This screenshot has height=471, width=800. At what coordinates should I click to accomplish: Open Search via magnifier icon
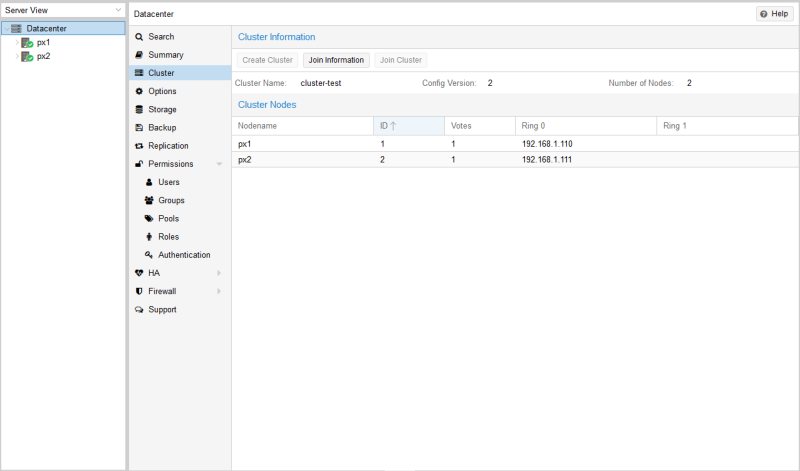tap(140, 37)
